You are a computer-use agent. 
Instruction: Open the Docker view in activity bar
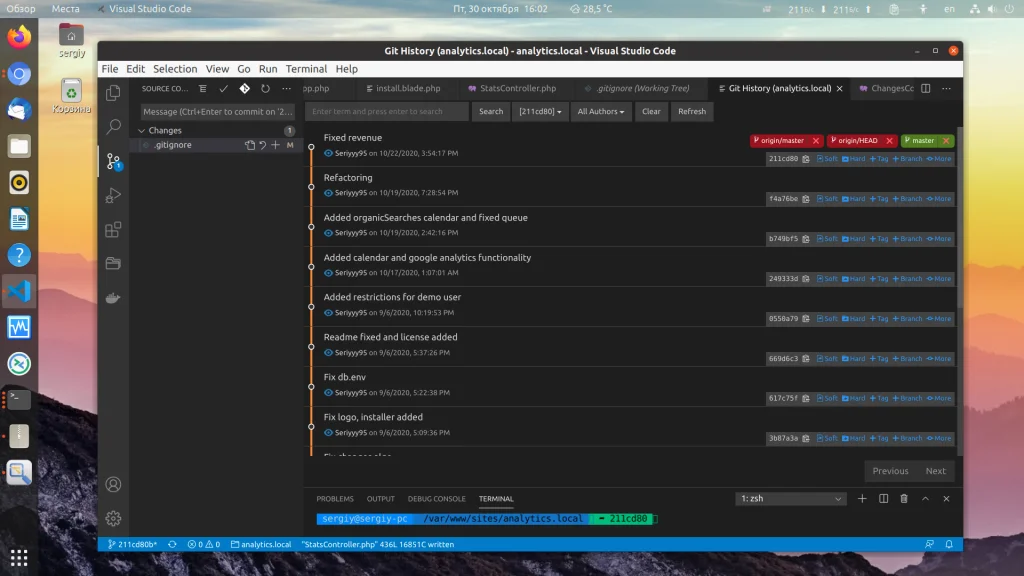[113, 298]
